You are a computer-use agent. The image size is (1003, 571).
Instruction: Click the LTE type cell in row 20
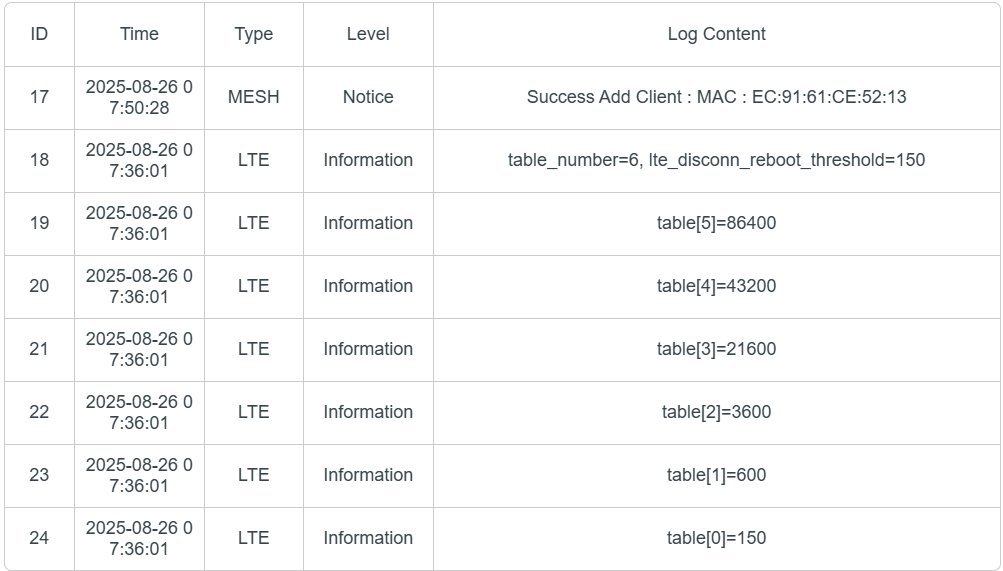tap(254, 286)
